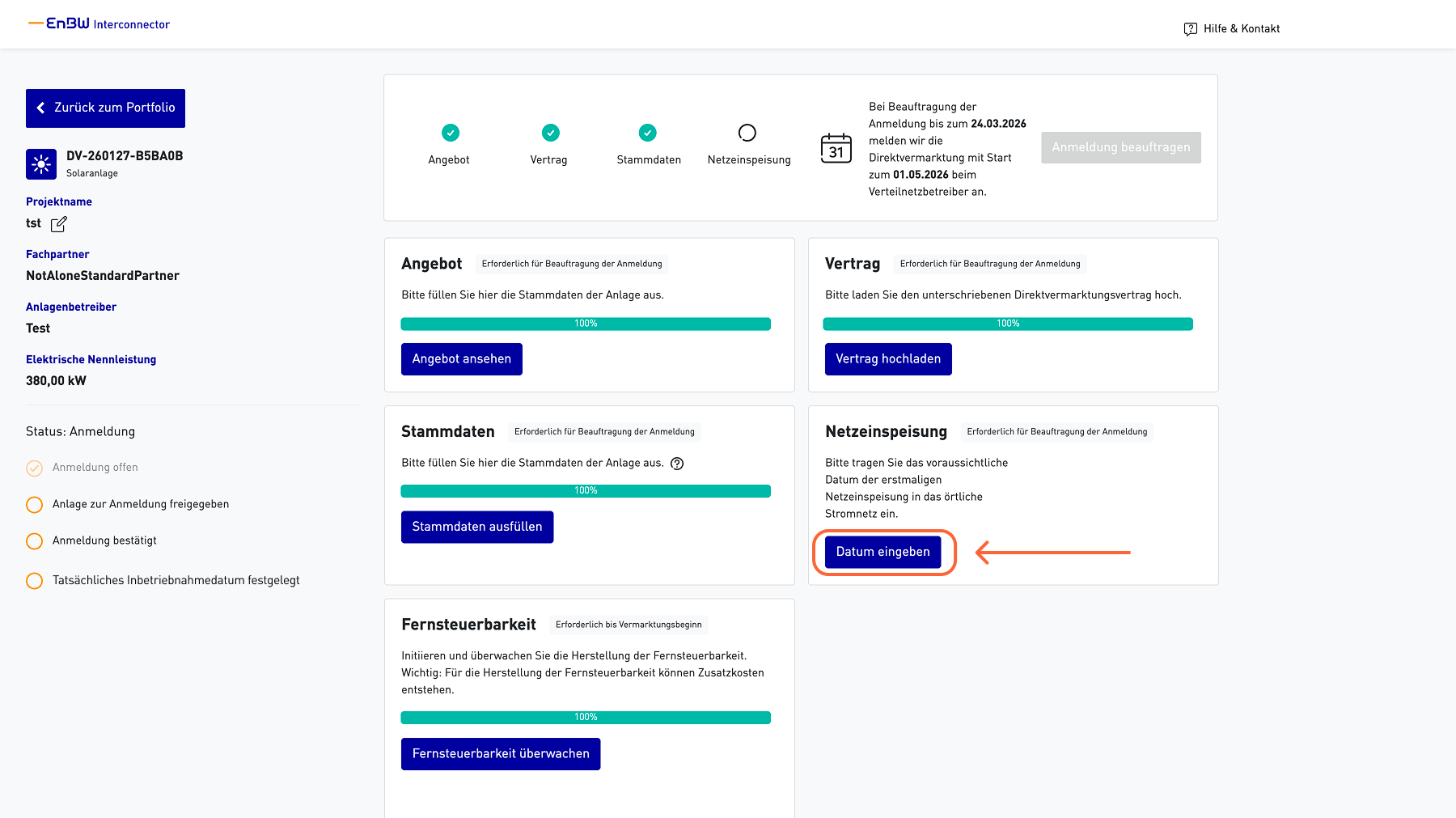
Task: Click the greyed Anmeldung beauftragen button
Action: click(x=1120, y=147)
